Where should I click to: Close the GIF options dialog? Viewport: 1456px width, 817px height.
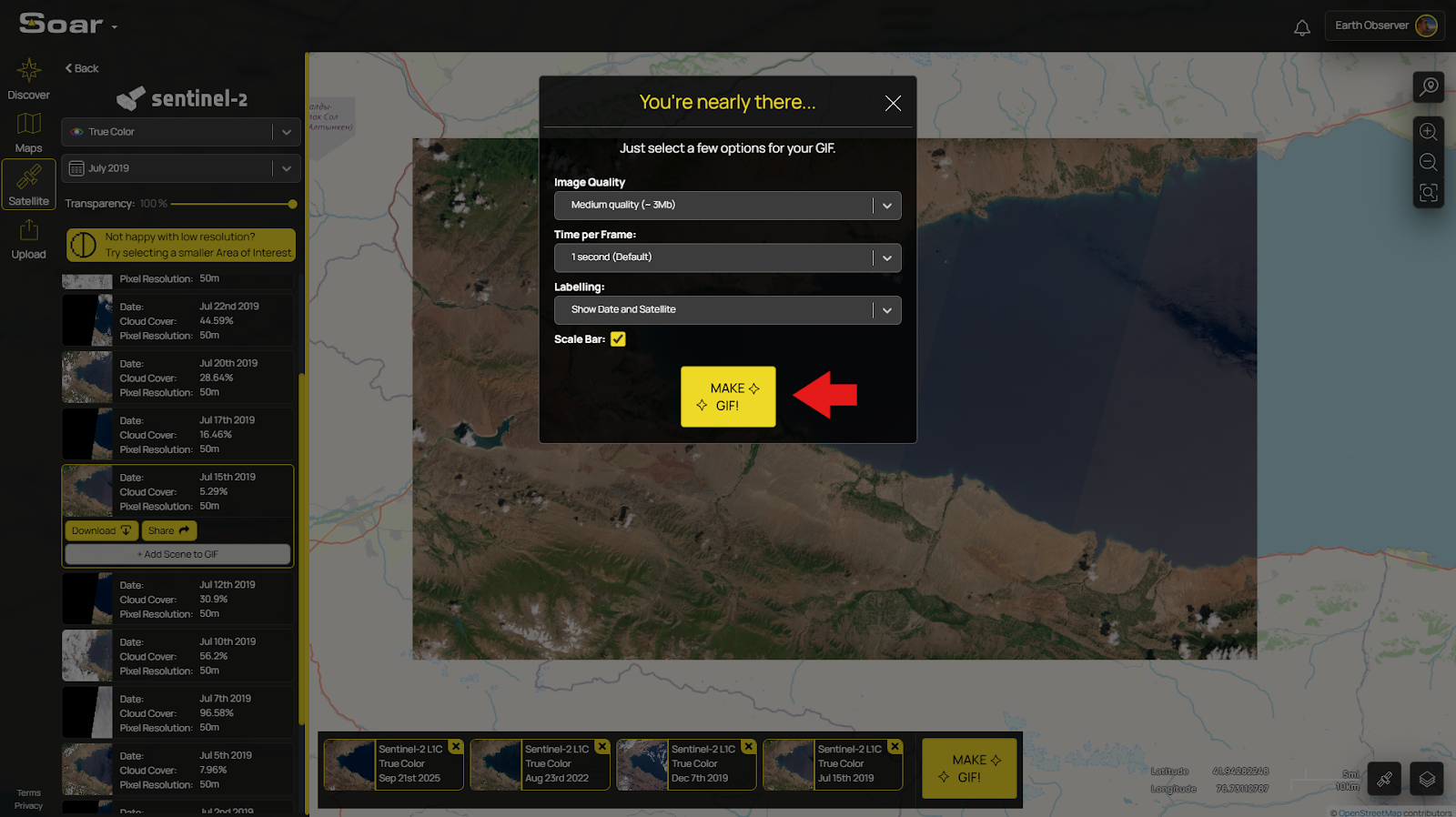[x=894, y=104]
